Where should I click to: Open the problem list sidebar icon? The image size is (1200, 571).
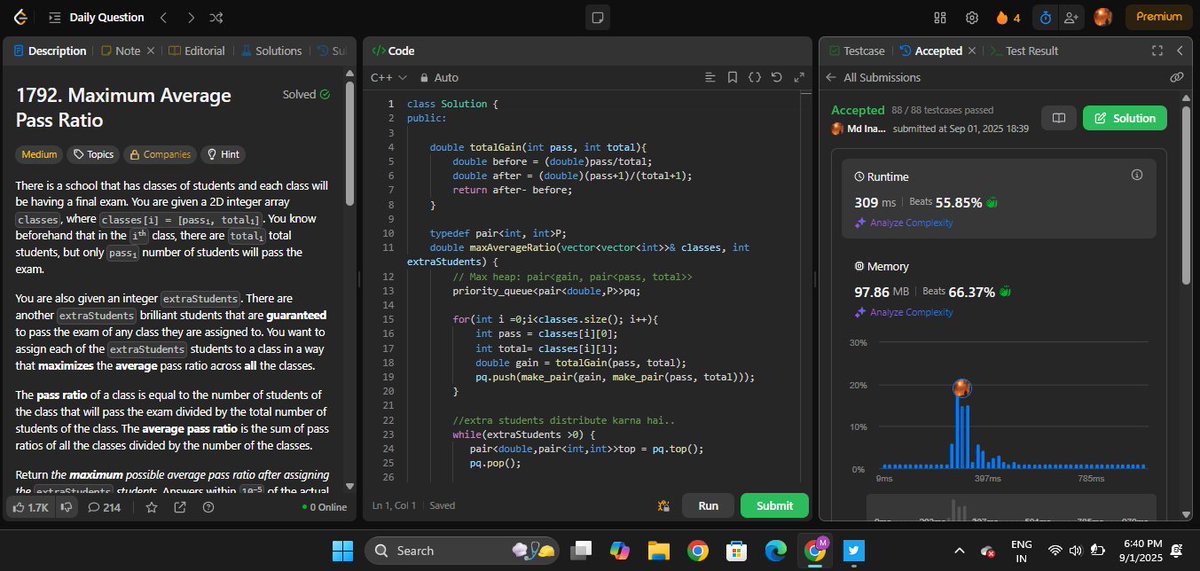tap(55, 17)
